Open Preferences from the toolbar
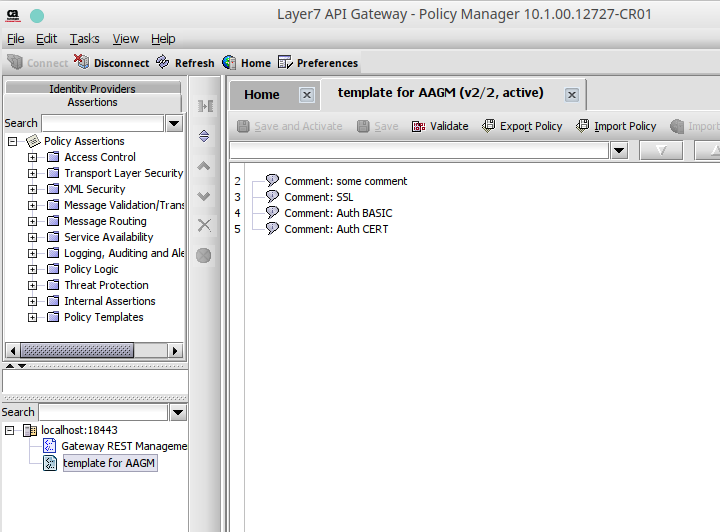Image resolution: width=720 pixels, height=532 pixels. 285,62
